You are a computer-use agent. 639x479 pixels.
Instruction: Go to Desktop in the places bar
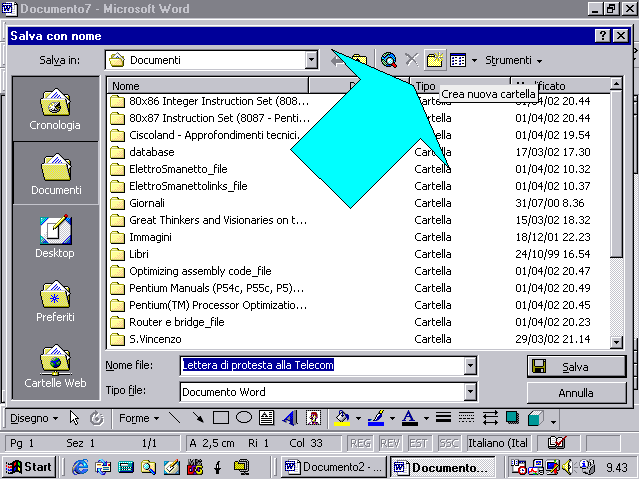[55, 236]
